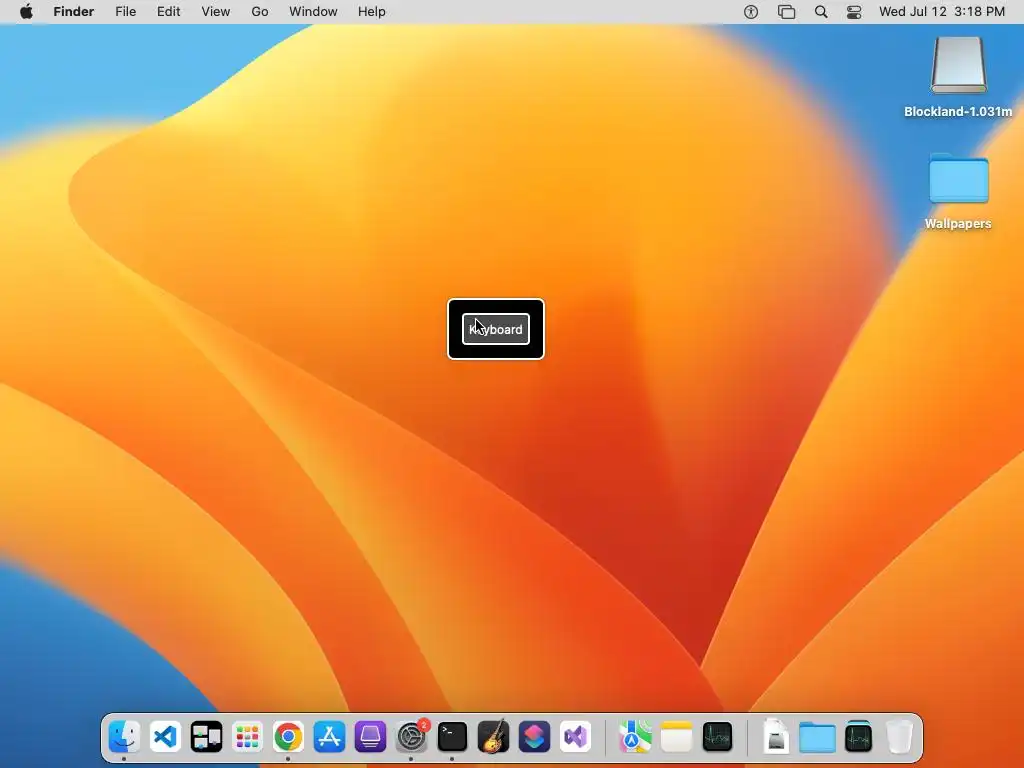The image size is (1024, 768).
Task: Click the date and time Wed Jul 12
Action: (x=942, y=12)
